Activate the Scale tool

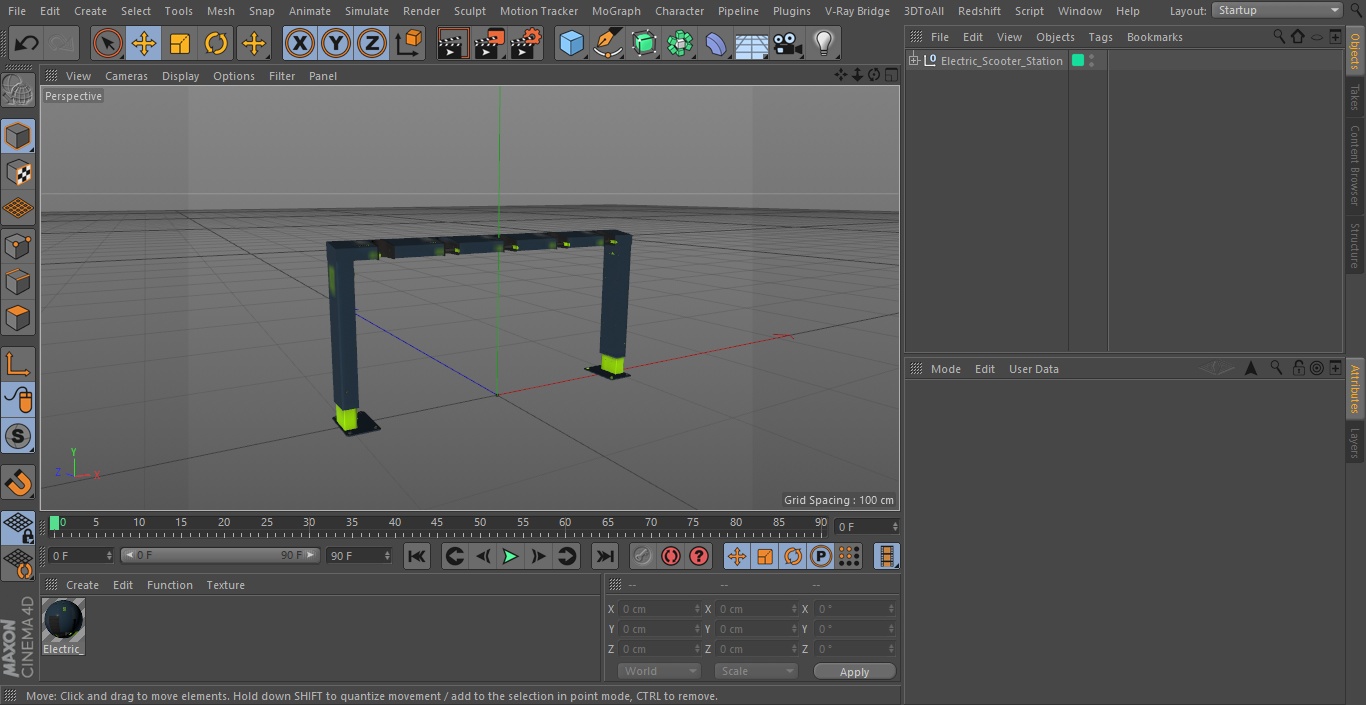pyautogui.click(x=180, y=43)
